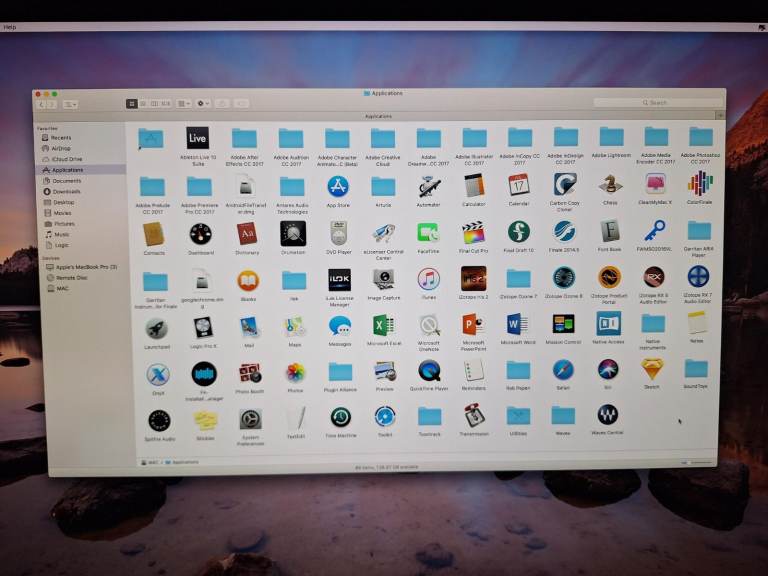The width and height of the screenshot is (768, 576).
Task: Select the Utilities folder
Action: point(518,415)
